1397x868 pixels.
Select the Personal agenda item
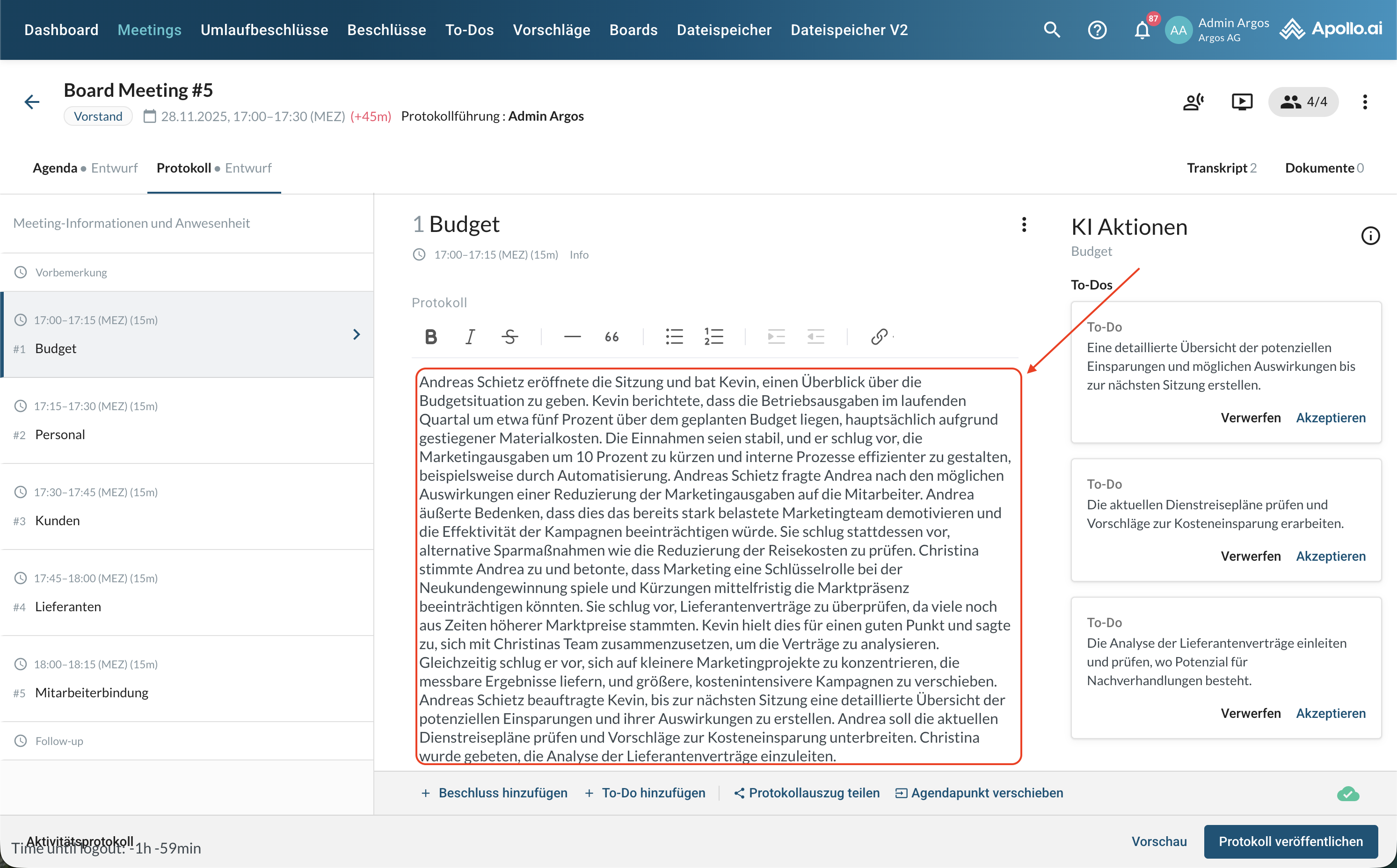point(60,434)
